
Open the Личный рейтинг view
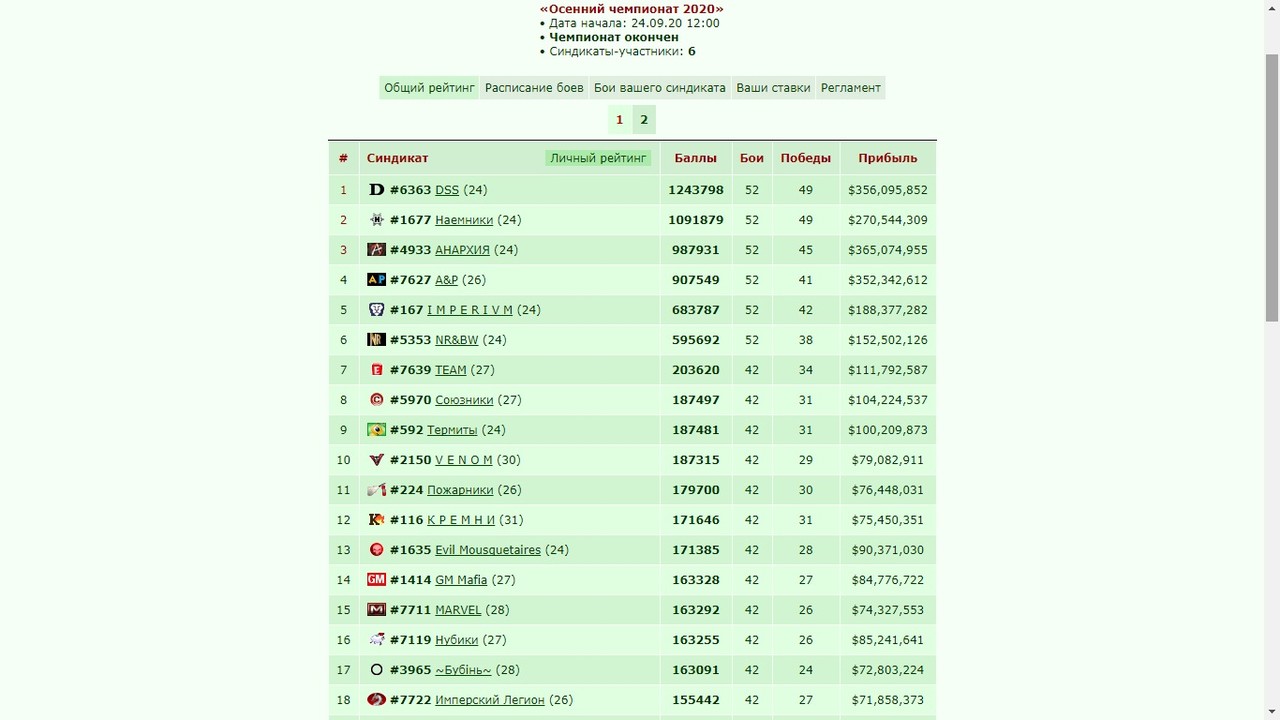pos(598,158)
